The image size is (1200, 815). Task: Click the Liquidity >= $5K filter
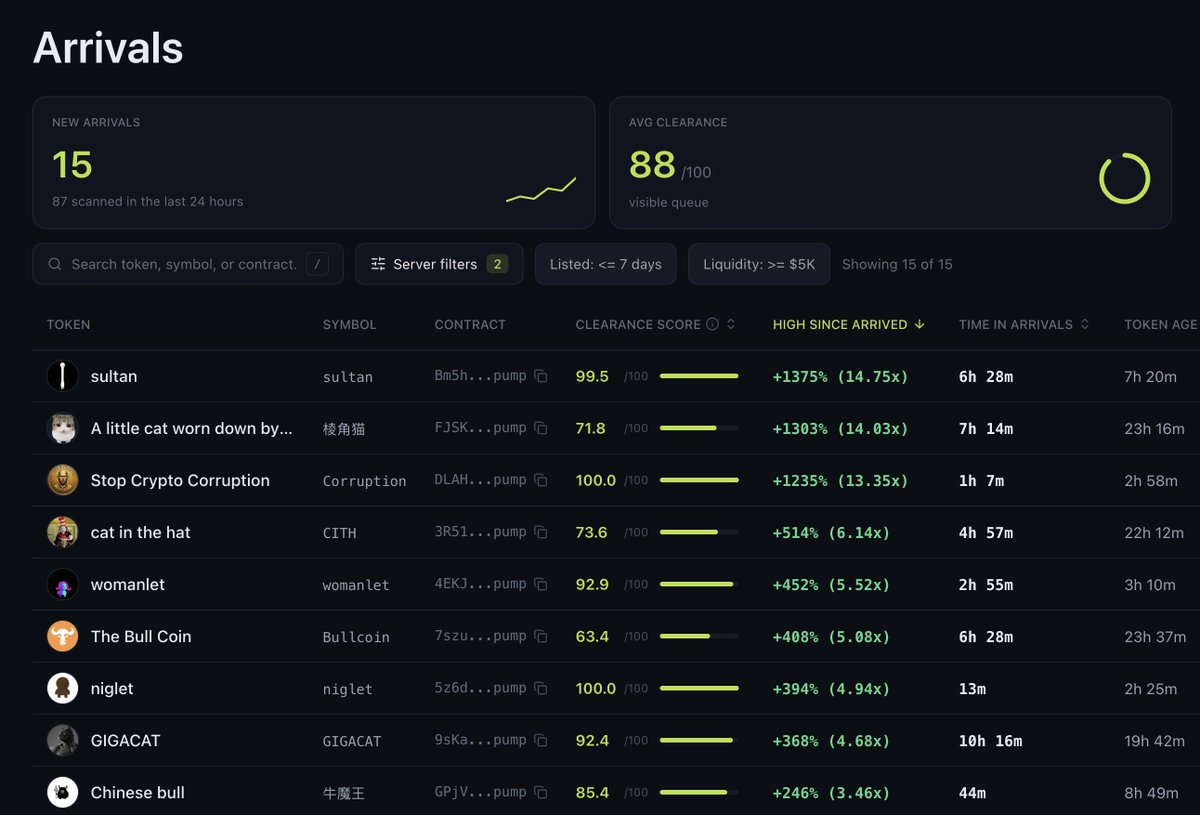tap(759, 264)
